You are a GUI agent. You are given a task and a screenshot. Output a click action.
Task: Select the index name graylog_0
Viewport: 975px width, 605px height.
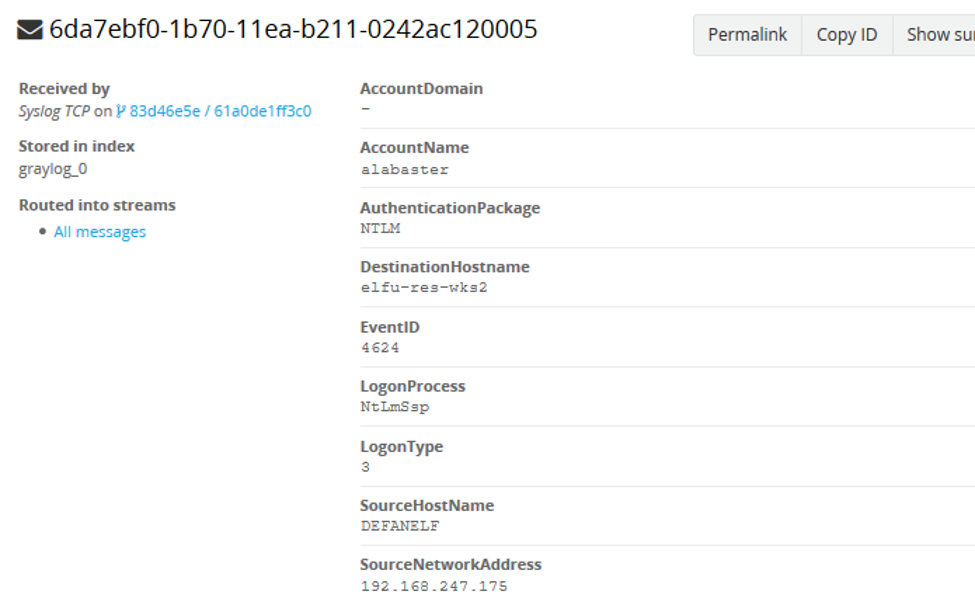[x=51, y=168]
